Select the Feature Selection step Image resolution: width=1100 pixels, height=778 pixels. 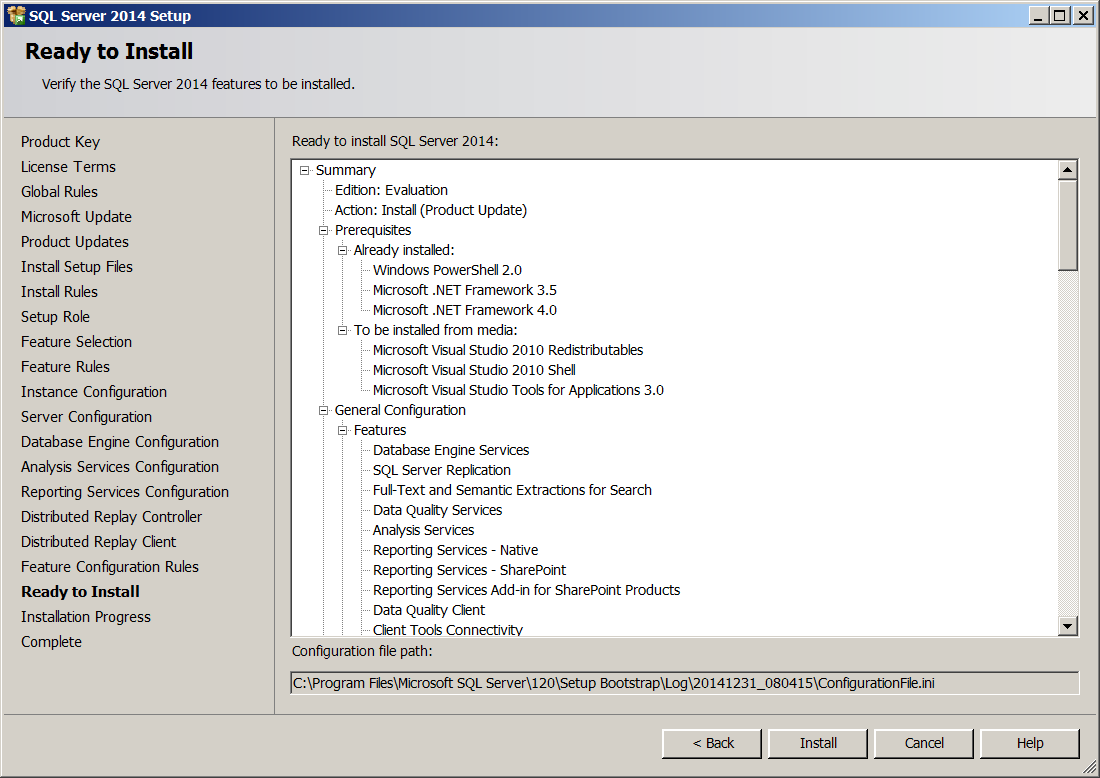tap(76, 342)
